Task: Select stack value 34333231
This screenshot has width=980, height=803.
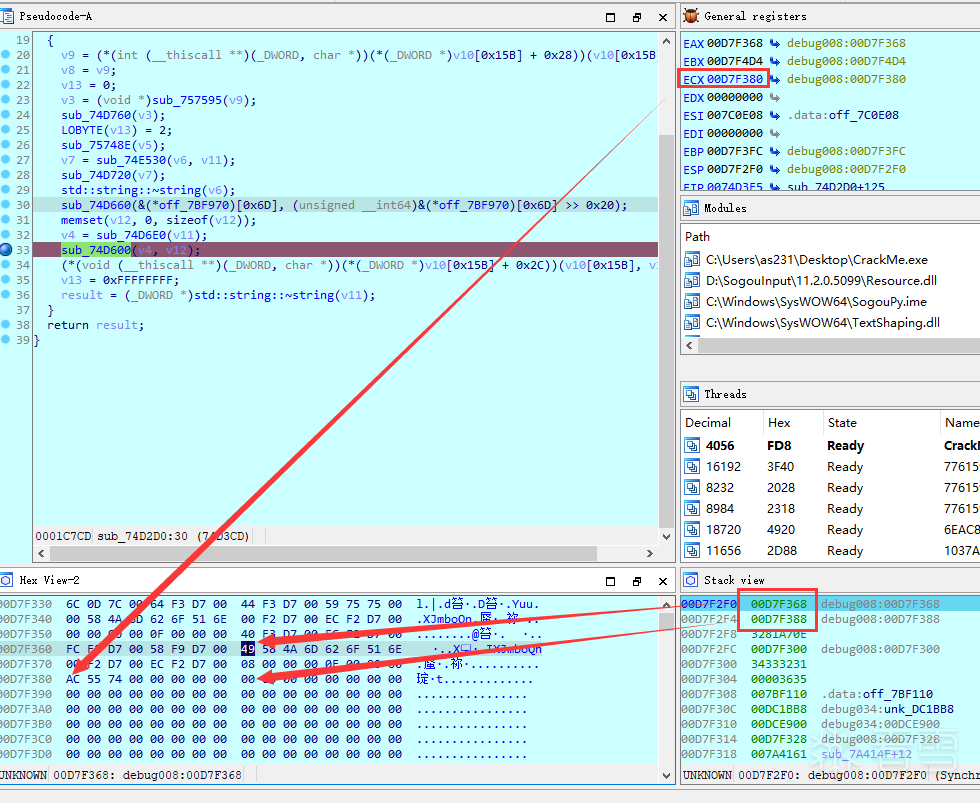Action: (779, 664)
